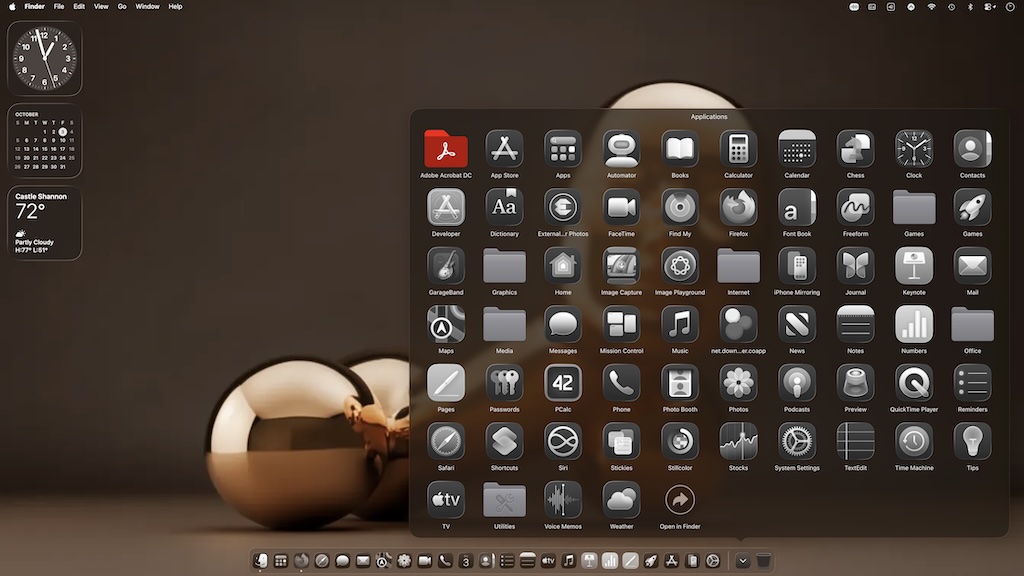The image size is (1024, 576).
Task: Click the Wi-Fi status icon in menu bar
Action: click(931, 7)
